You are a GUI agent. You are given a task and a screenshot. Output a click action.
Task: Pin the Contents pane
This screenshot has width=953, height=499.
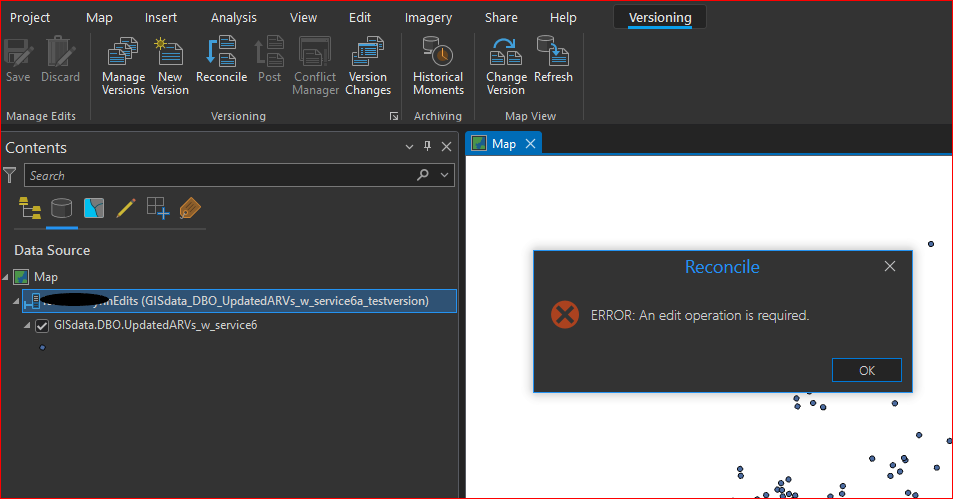coord(427,146)
